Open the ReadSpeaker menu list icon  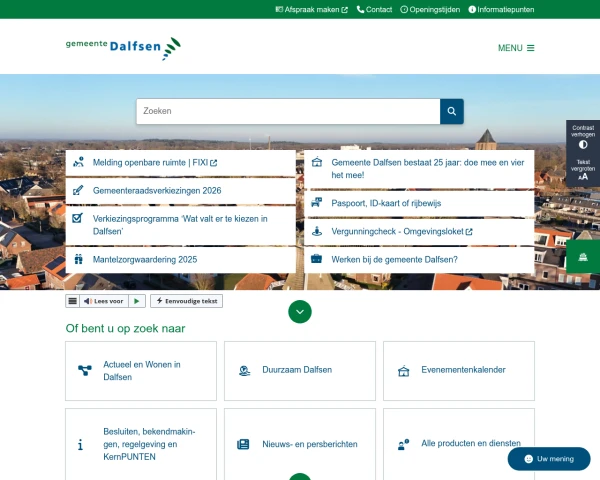tap(72, 301)
